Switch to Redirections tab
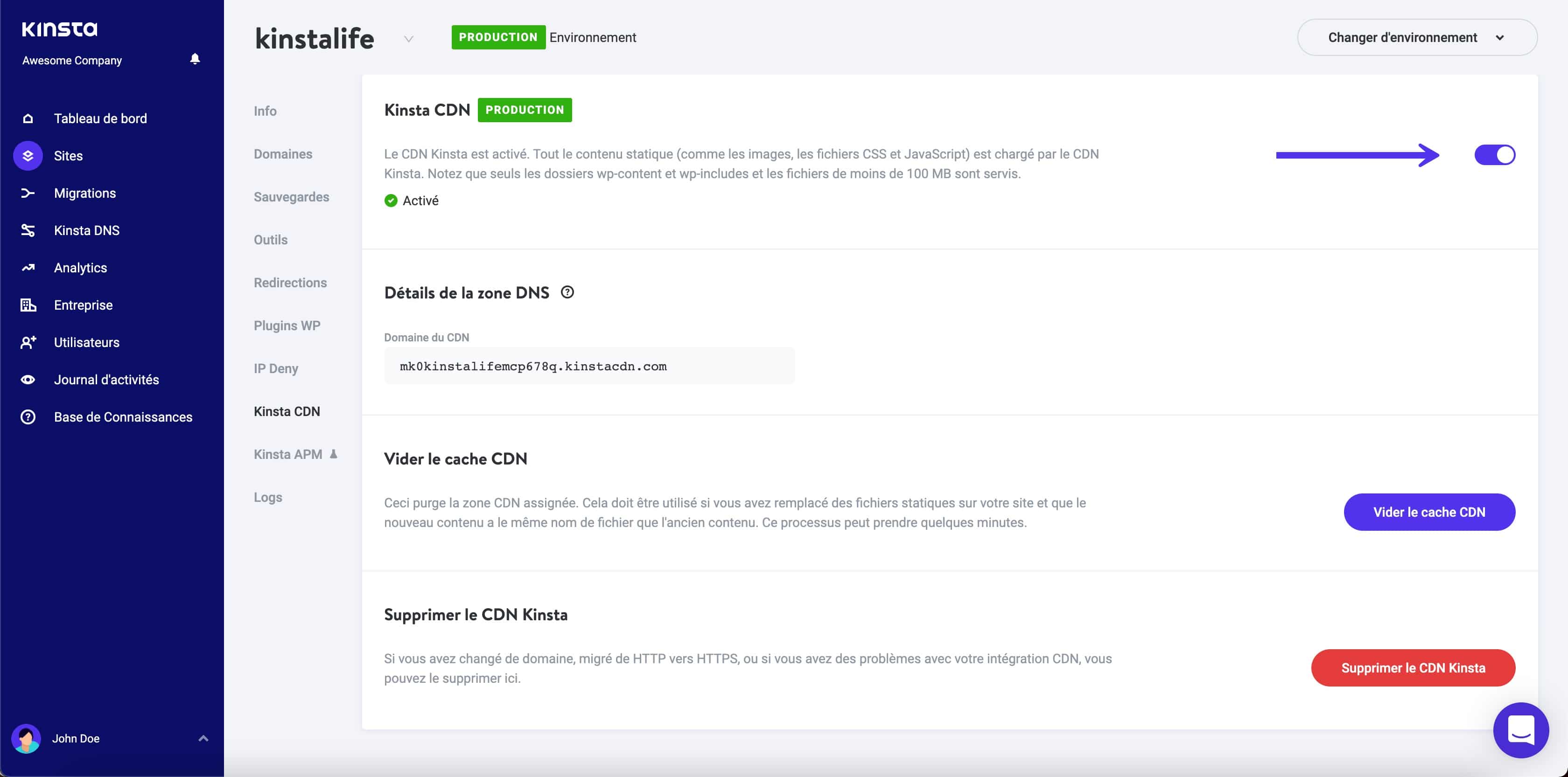 click(x=290, y=283)
